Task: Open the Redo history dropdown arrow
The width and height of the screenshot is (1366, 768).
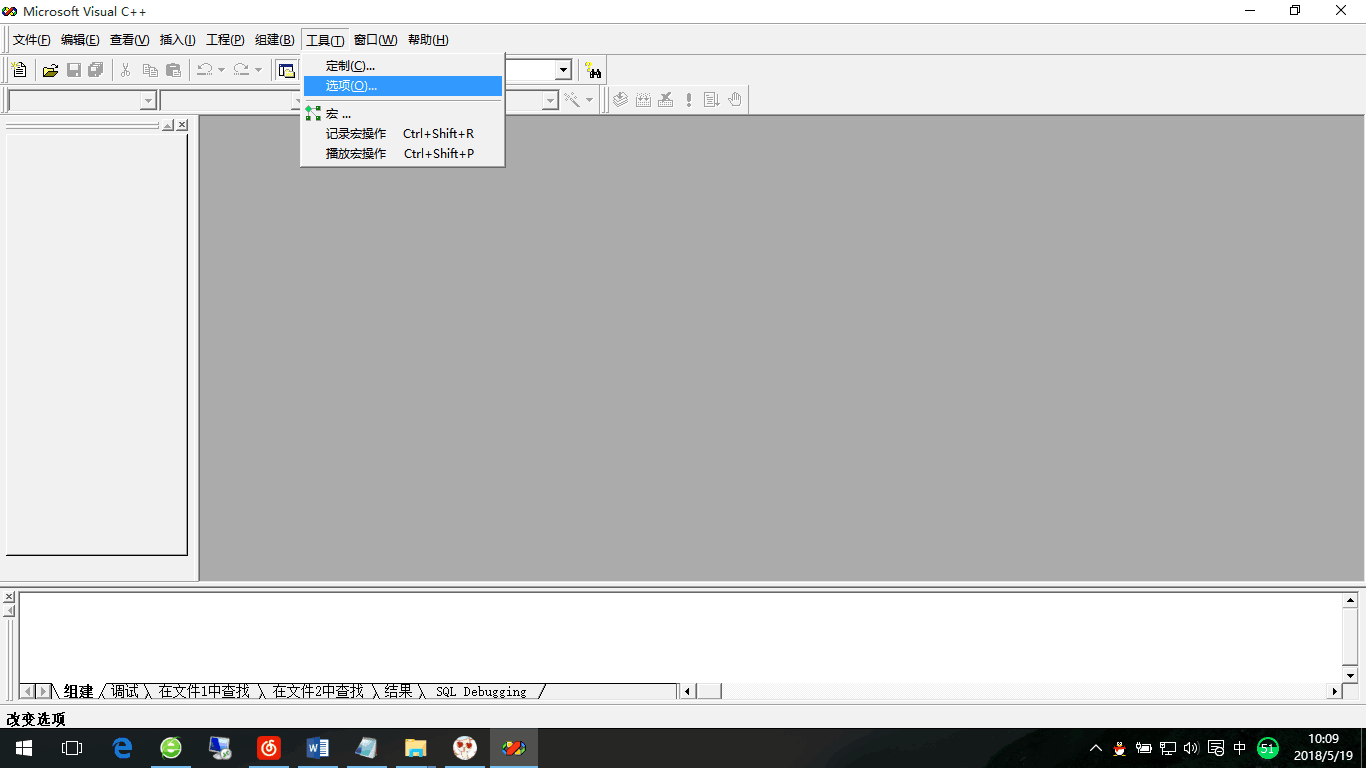Action: (x=258, y=70)
